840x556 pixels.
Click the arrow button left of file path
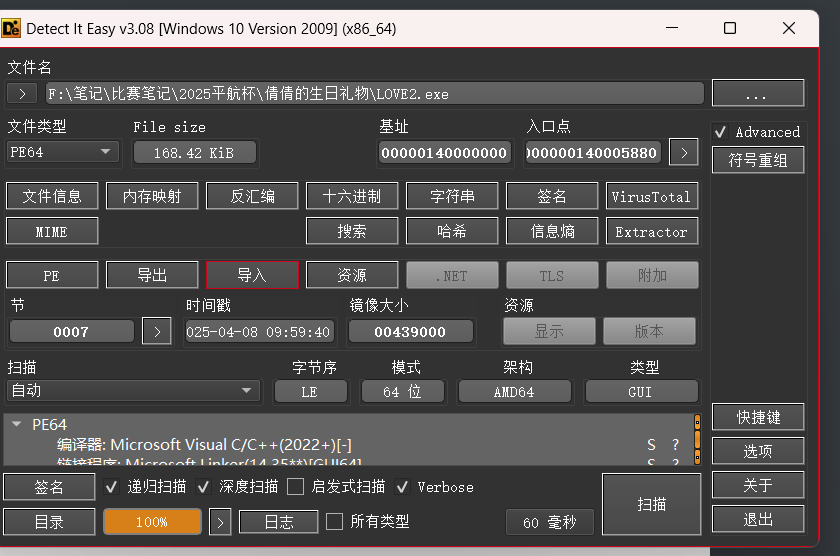point(21,94)
